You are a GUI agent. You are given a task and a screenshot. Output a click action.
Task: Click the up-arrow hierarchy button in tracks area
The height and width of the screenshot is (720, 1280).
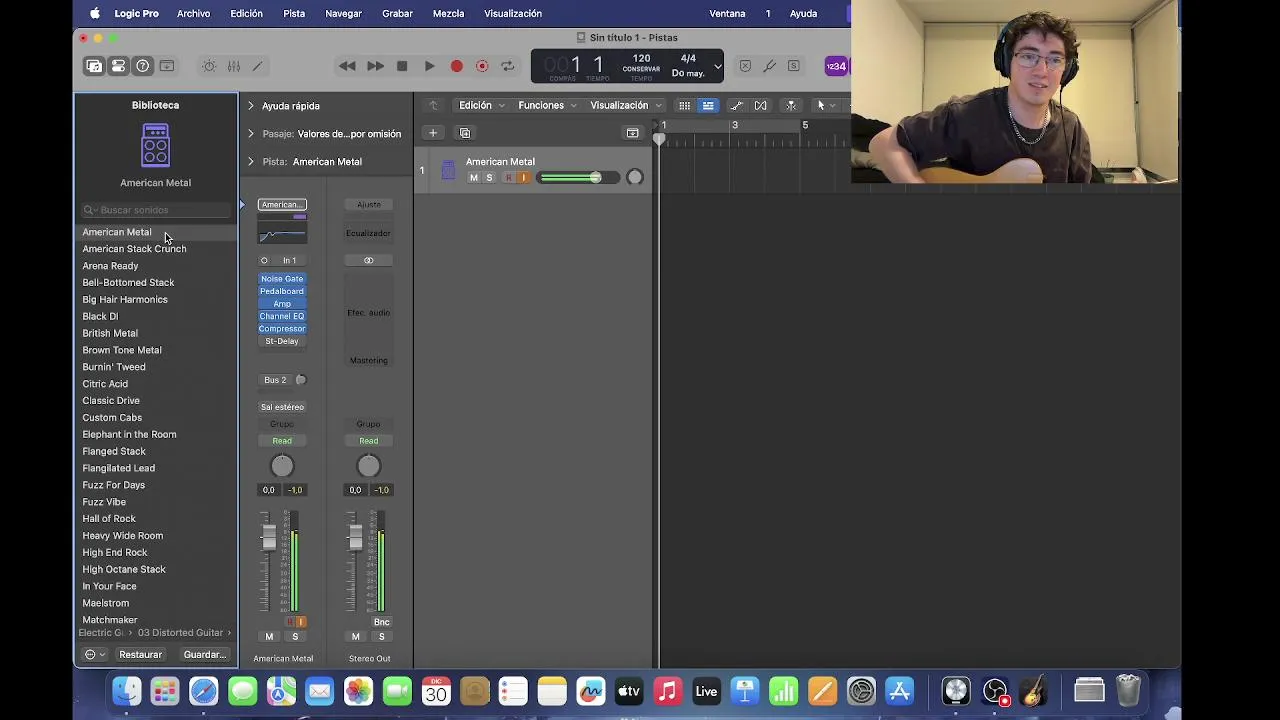[433, 105]
